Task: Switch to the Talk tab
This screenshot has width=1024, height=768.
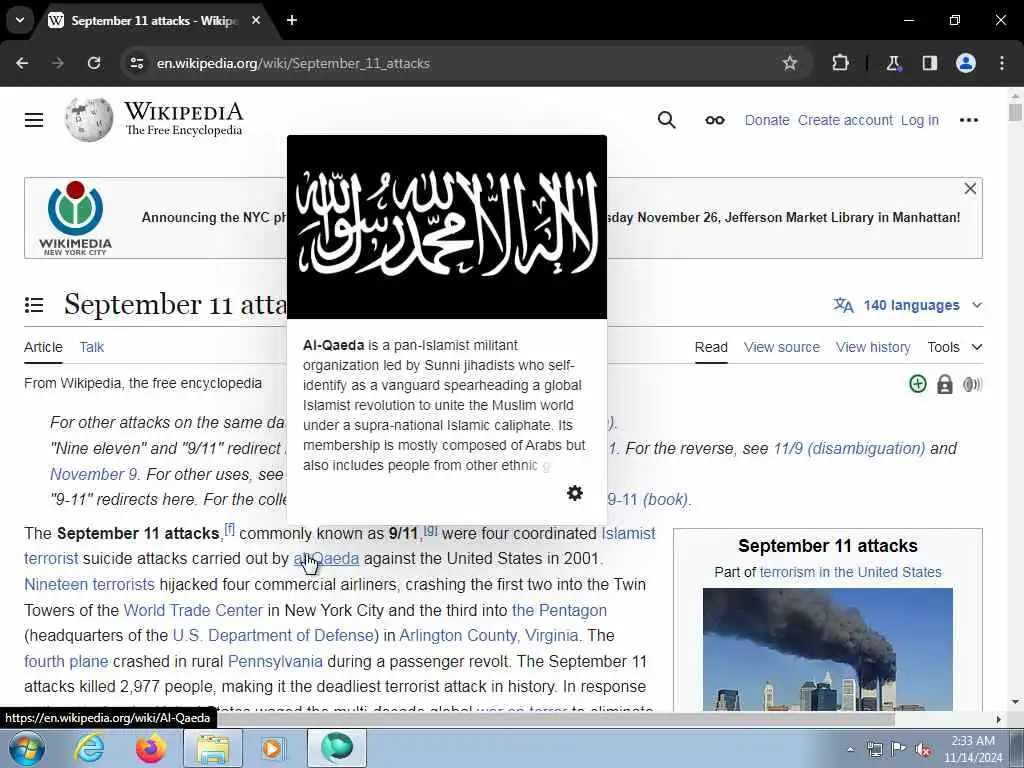Action: click(91, 347)
